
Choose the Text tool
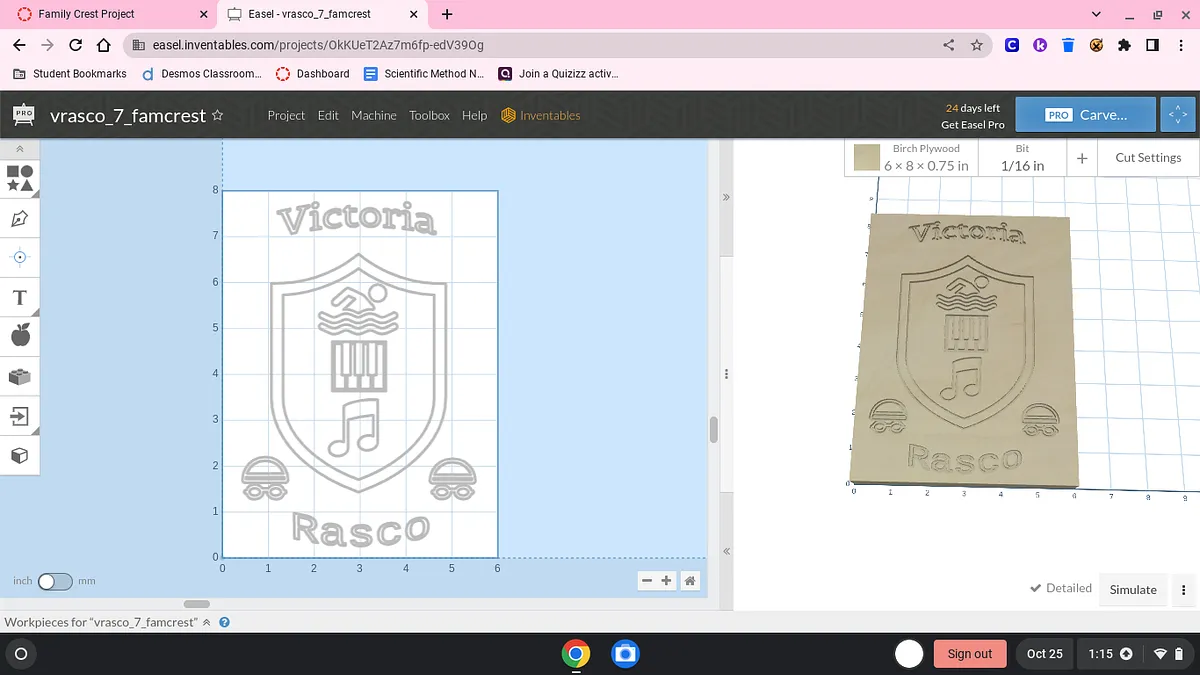(20, 298)
